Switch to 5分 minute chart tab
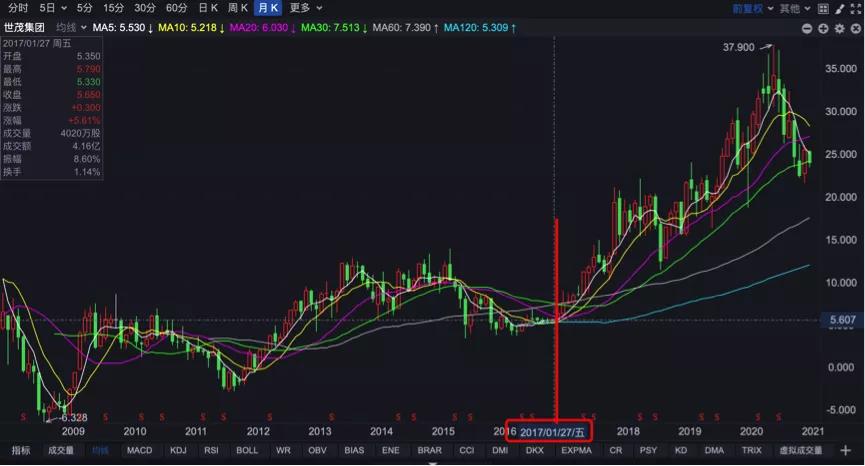Image resolution: width=865 pixels, height=466 pixels. click(84, 8)
